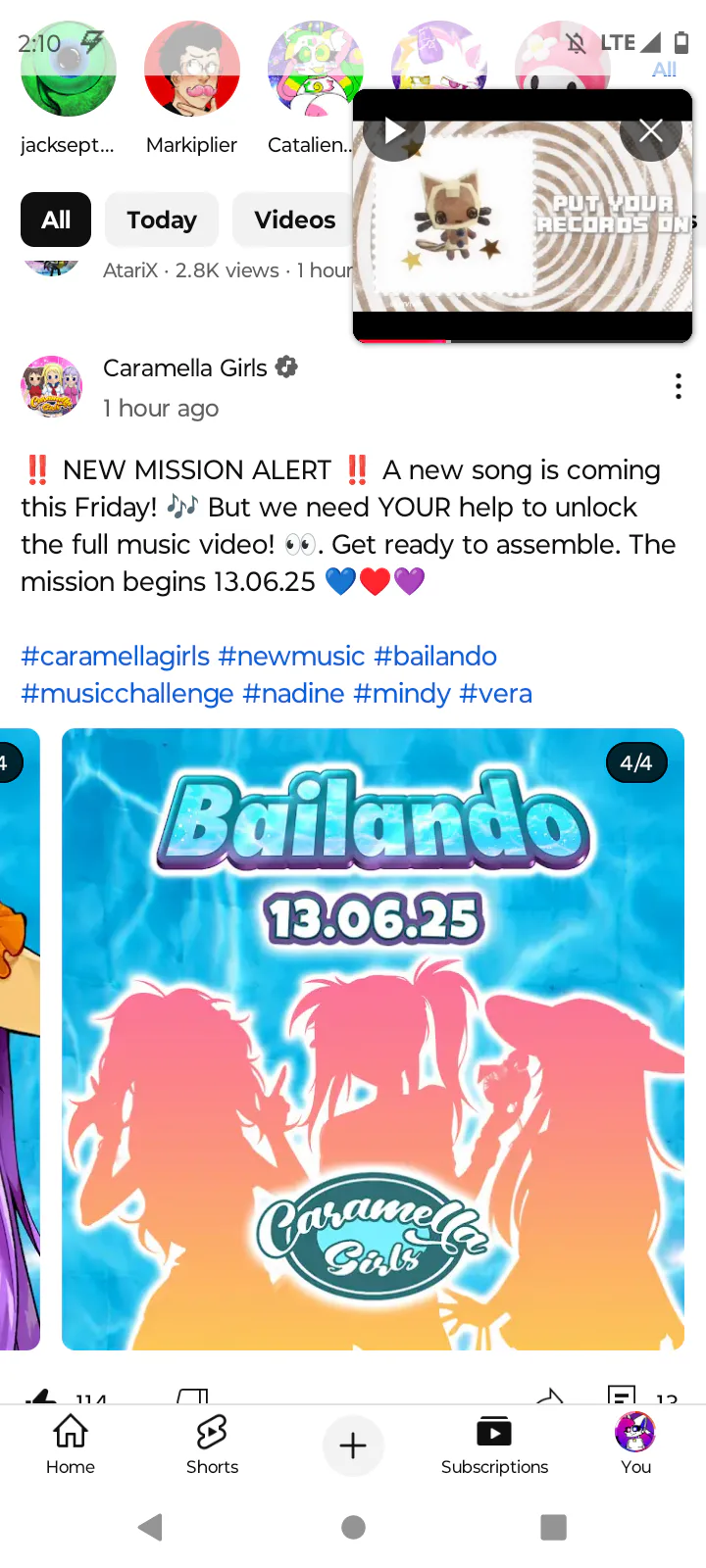This screenshot has height=1568, width=706.
Task: Tap the #caramellagirls hashtag
Action: coord(116,656)
